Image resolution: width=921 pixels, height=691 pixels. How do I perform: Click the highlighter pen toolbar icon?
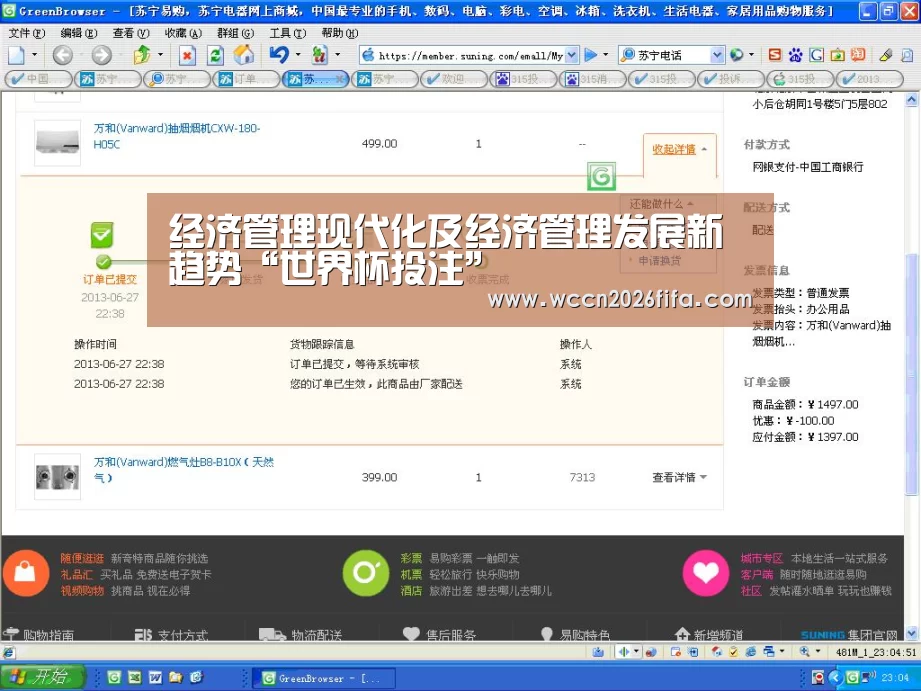[x=886, y=55]
